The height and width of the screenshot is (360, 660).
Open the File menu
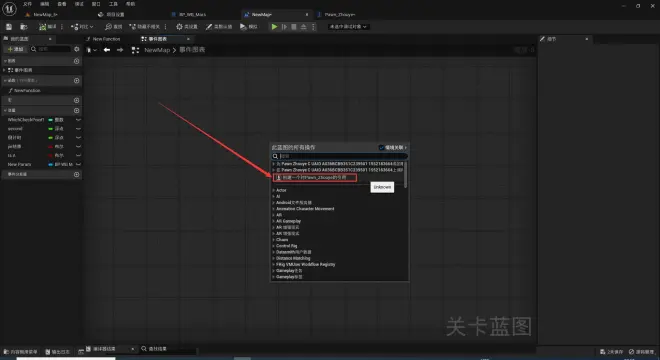(27, 4)
